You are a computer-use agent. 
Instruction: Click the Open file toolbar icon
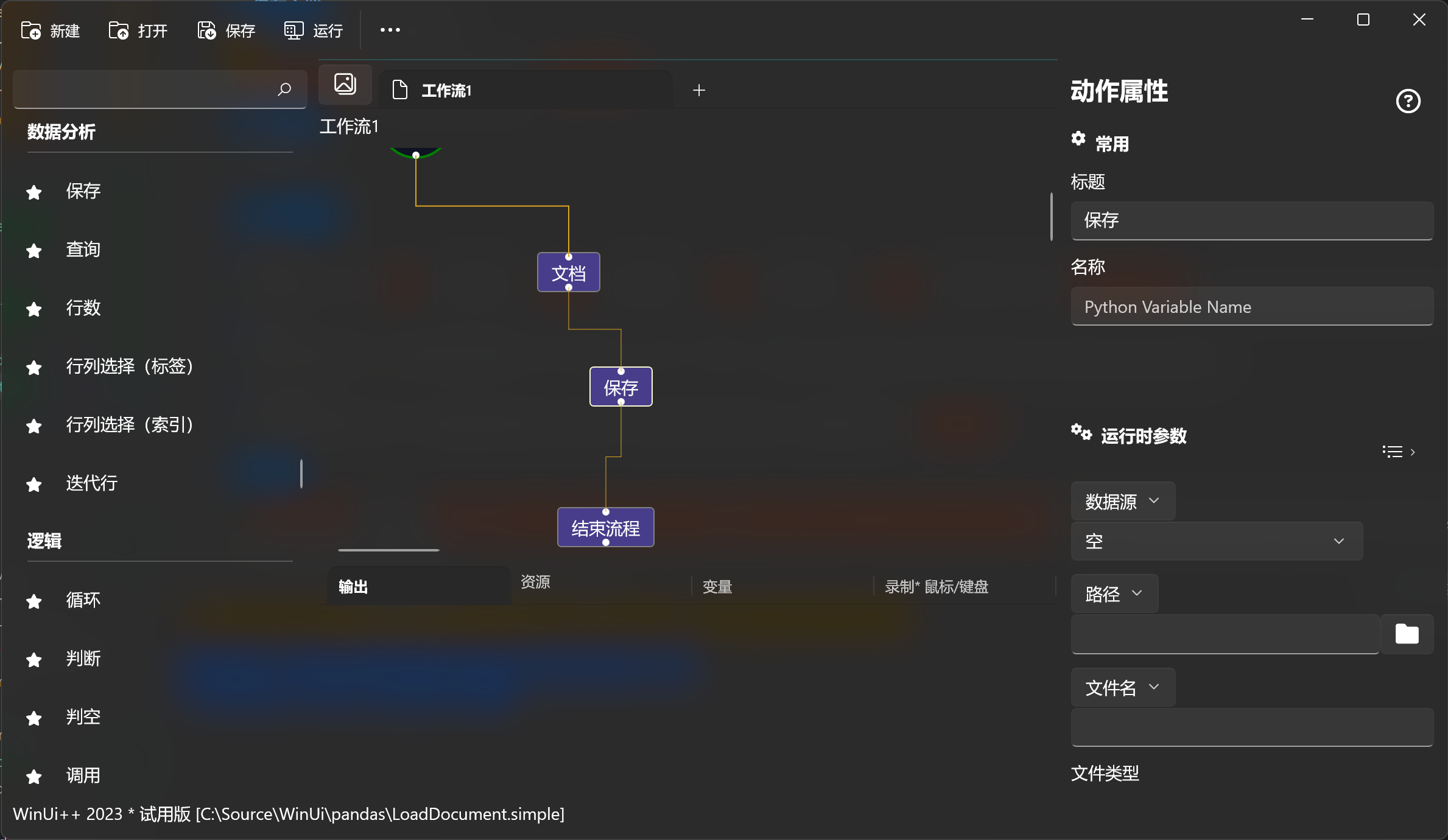coord(119,30)
